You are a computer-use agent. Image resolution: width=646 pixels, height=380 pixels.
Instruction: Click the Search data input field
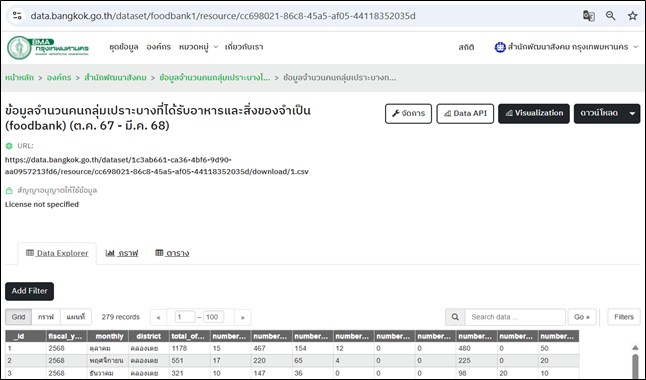pos(515,317)
